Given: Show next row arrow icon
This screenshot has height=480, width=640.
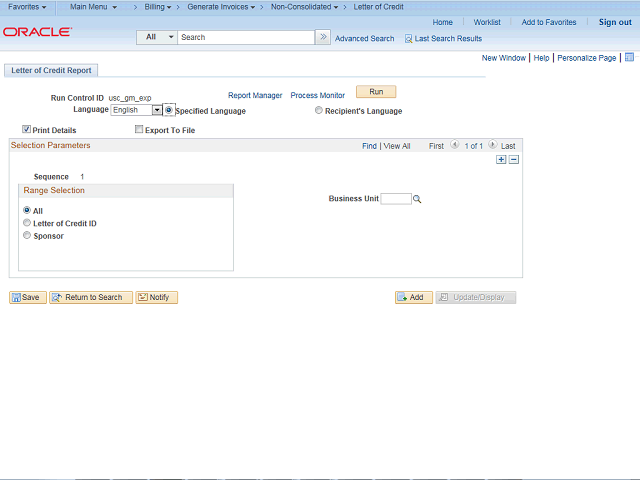Looking at the screenshot, I should 493,144.
